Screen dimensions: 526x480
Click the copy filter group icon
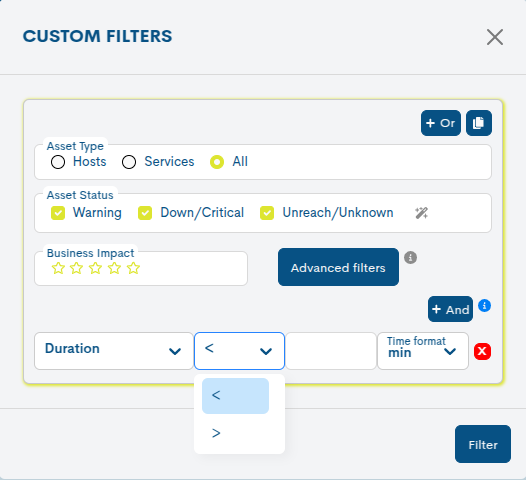click(479, 123)
